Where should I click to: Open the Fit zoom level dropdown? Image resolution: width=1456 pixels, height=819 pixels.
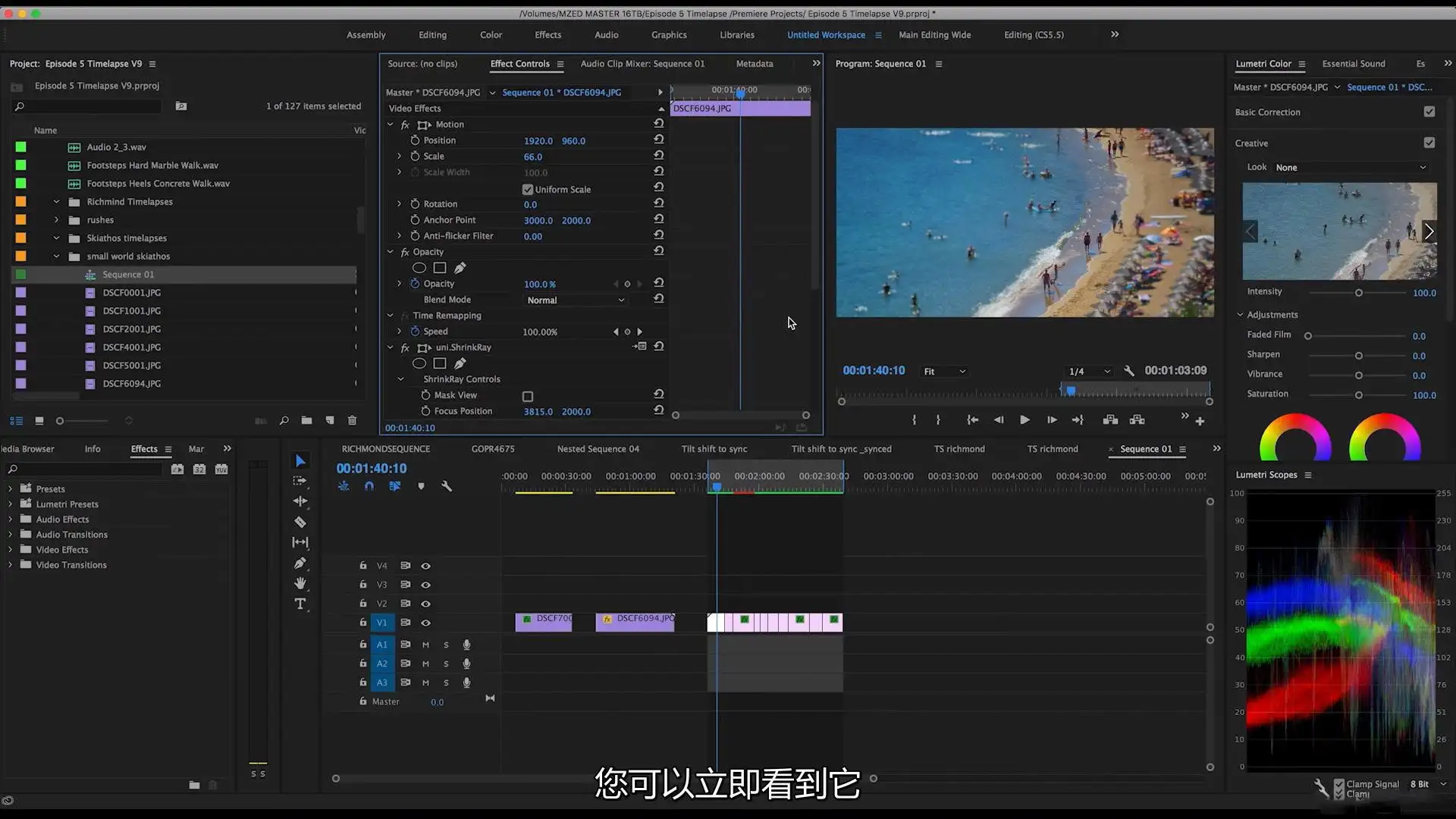944,372
